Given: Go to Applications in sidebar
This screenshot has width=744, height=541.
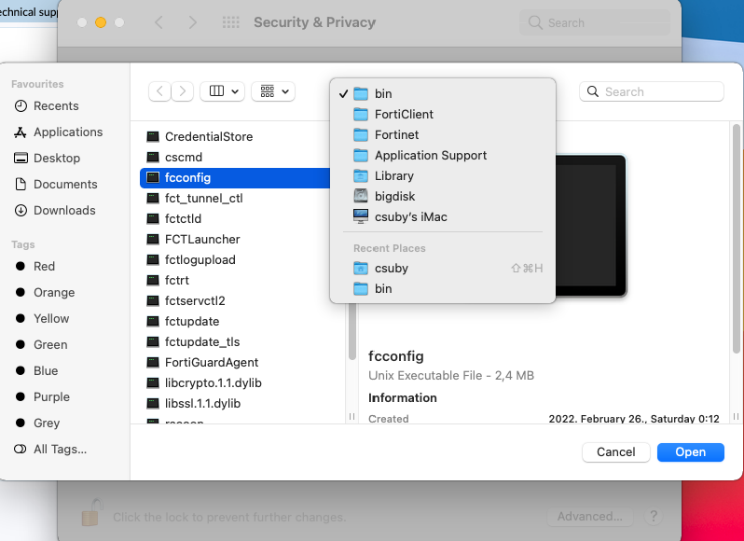Looking at the screenshot, I should 67,132.
